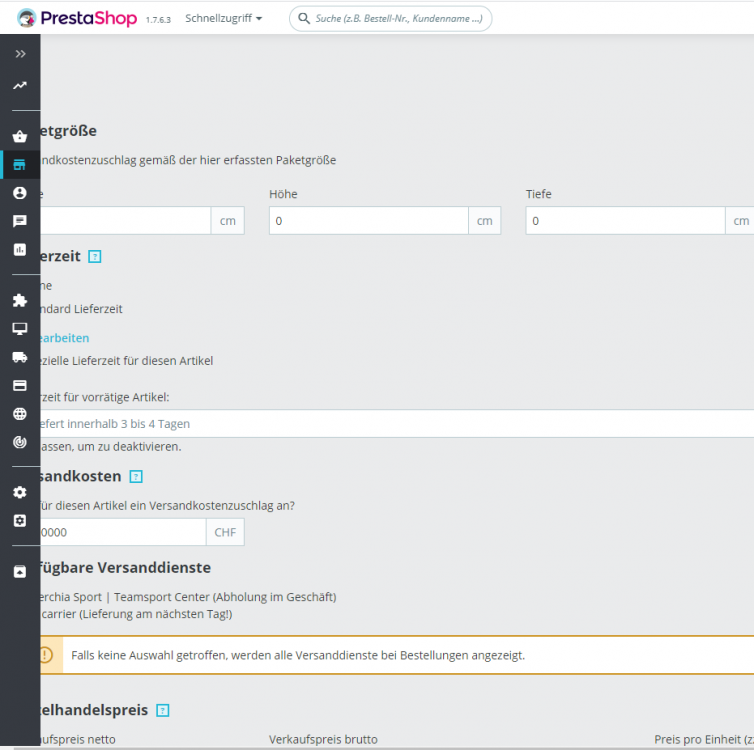This screenshot has height=750, width=754.
Task: Click the search magnifier icon
Action: point(304,18)
